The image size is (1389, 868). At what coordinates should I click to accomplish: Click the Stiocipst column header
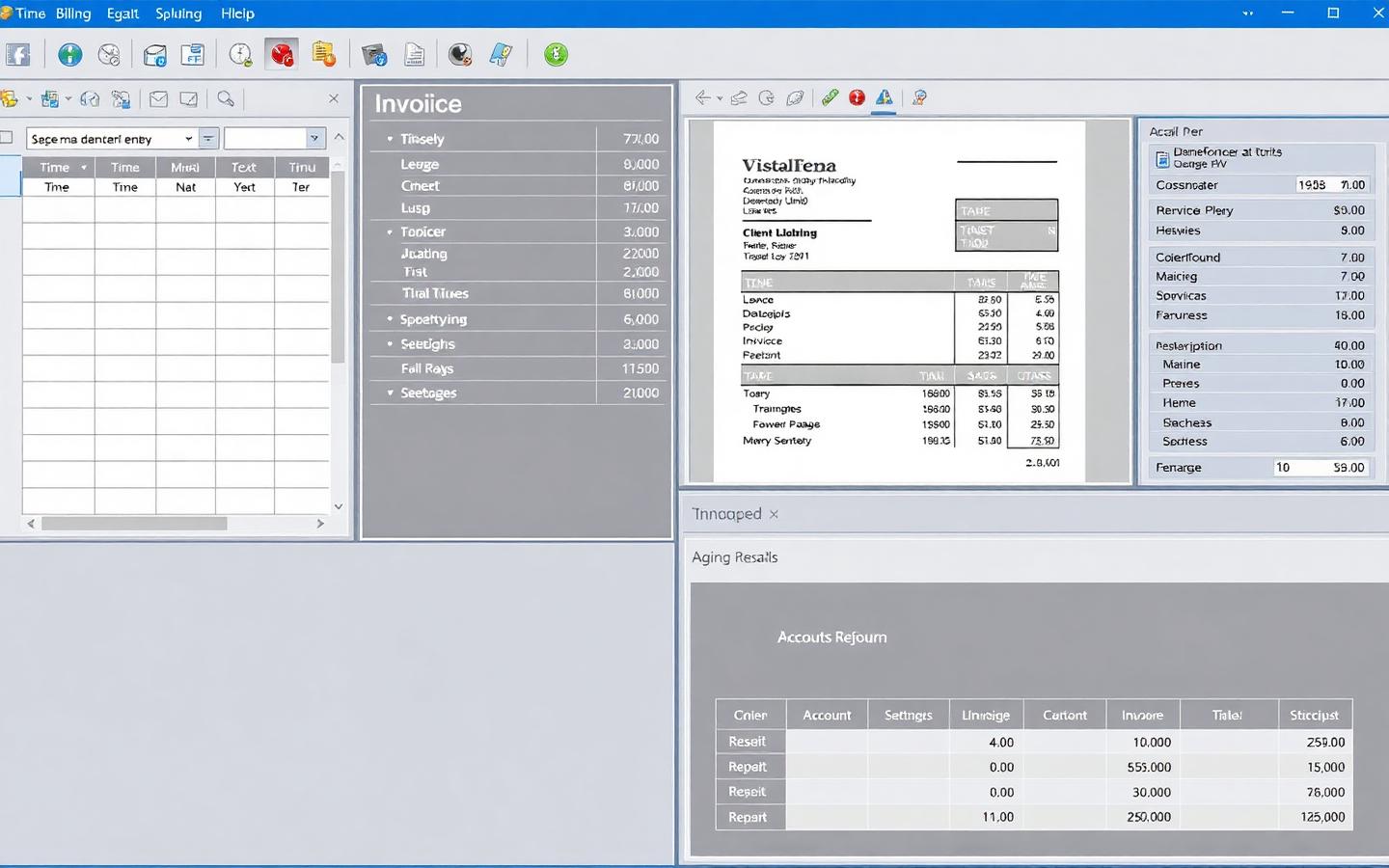1314,716
